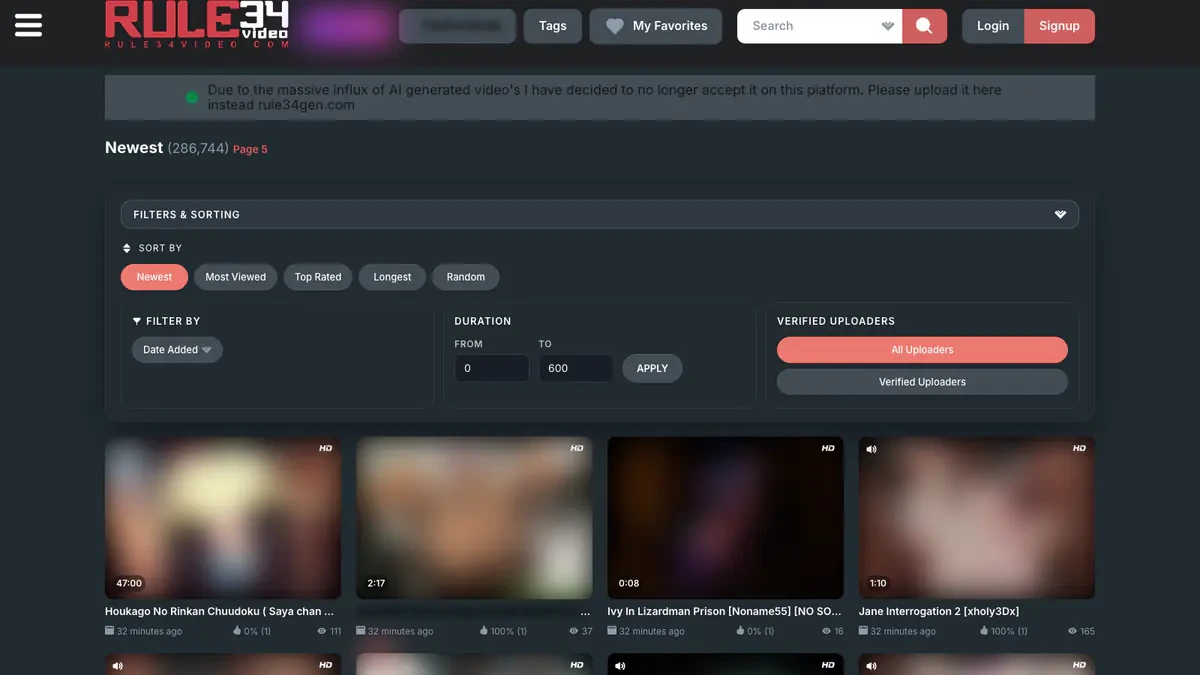
Task: Open the Jane Interrogation 2 thumbnail
Action: [977, 518]
